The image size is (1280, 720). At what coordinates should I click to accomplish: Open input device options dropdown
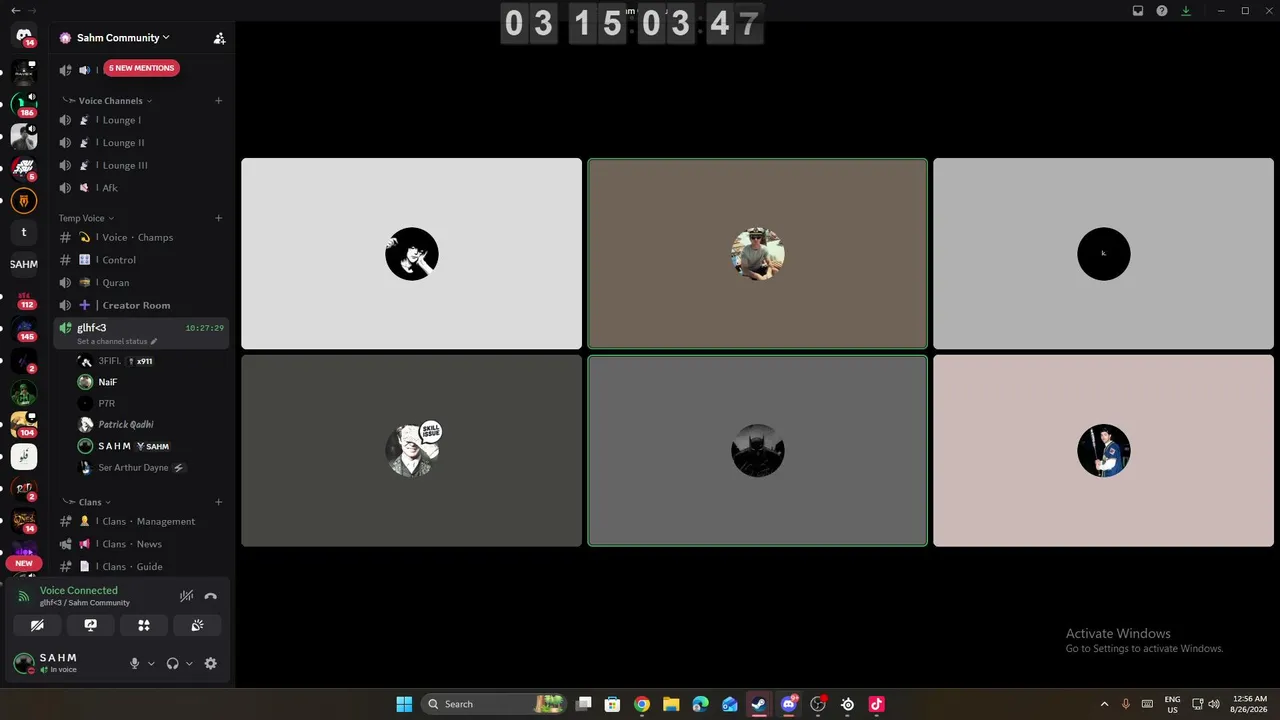[151, 663]
